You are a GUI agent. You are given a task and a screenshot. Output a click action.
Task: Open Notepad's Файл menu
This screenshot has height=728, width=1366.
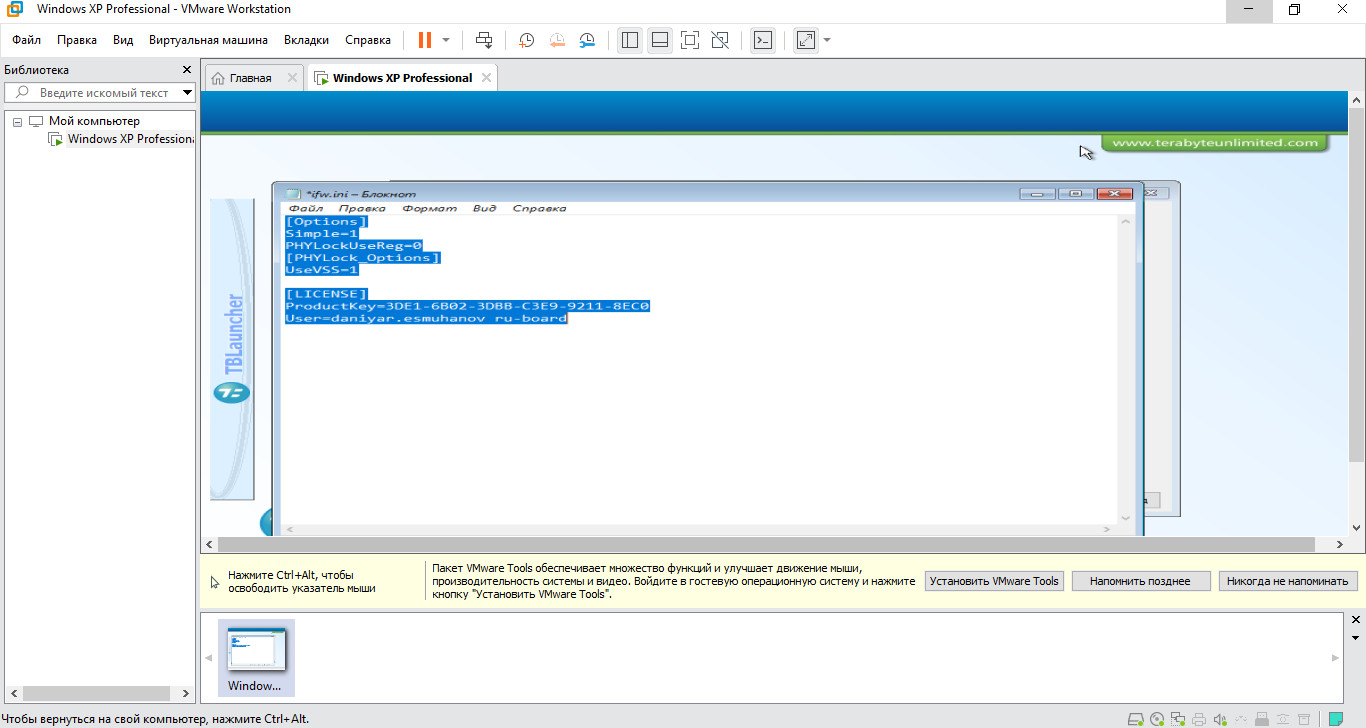point(305,208)
